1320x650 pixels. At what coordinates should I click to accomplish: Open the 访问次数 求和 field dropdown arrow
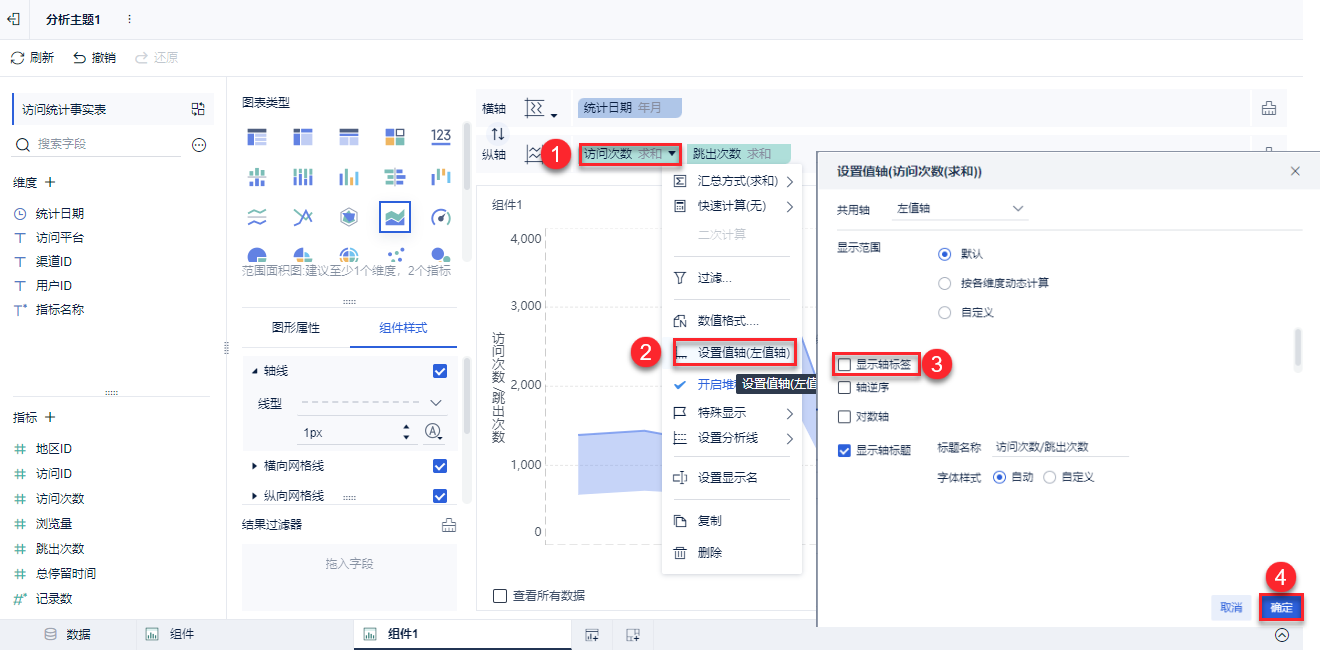[x=673, y=154]
